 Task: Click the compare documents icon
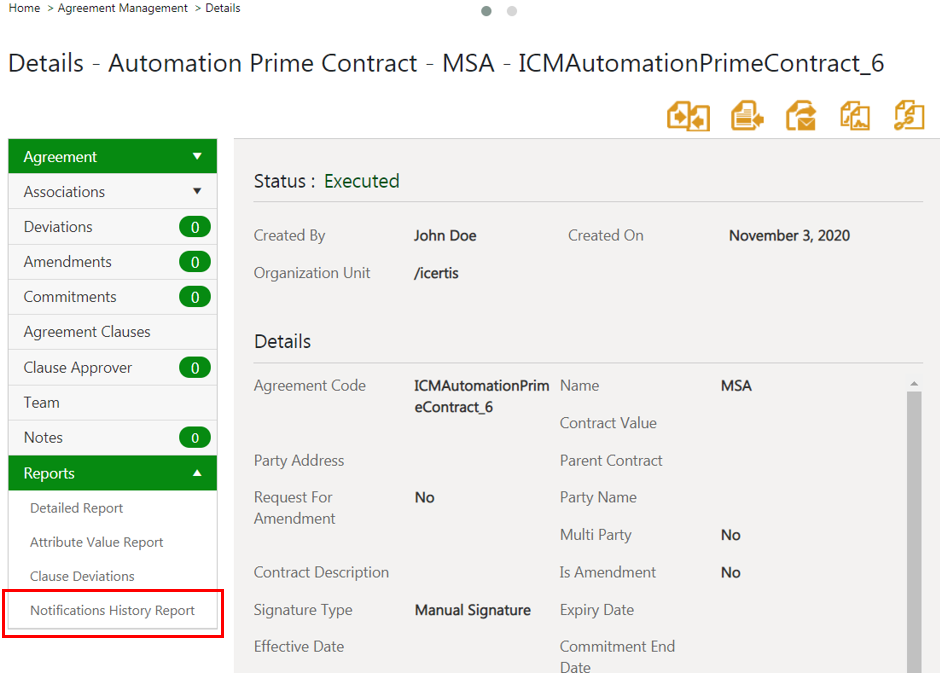pos(688,116)
